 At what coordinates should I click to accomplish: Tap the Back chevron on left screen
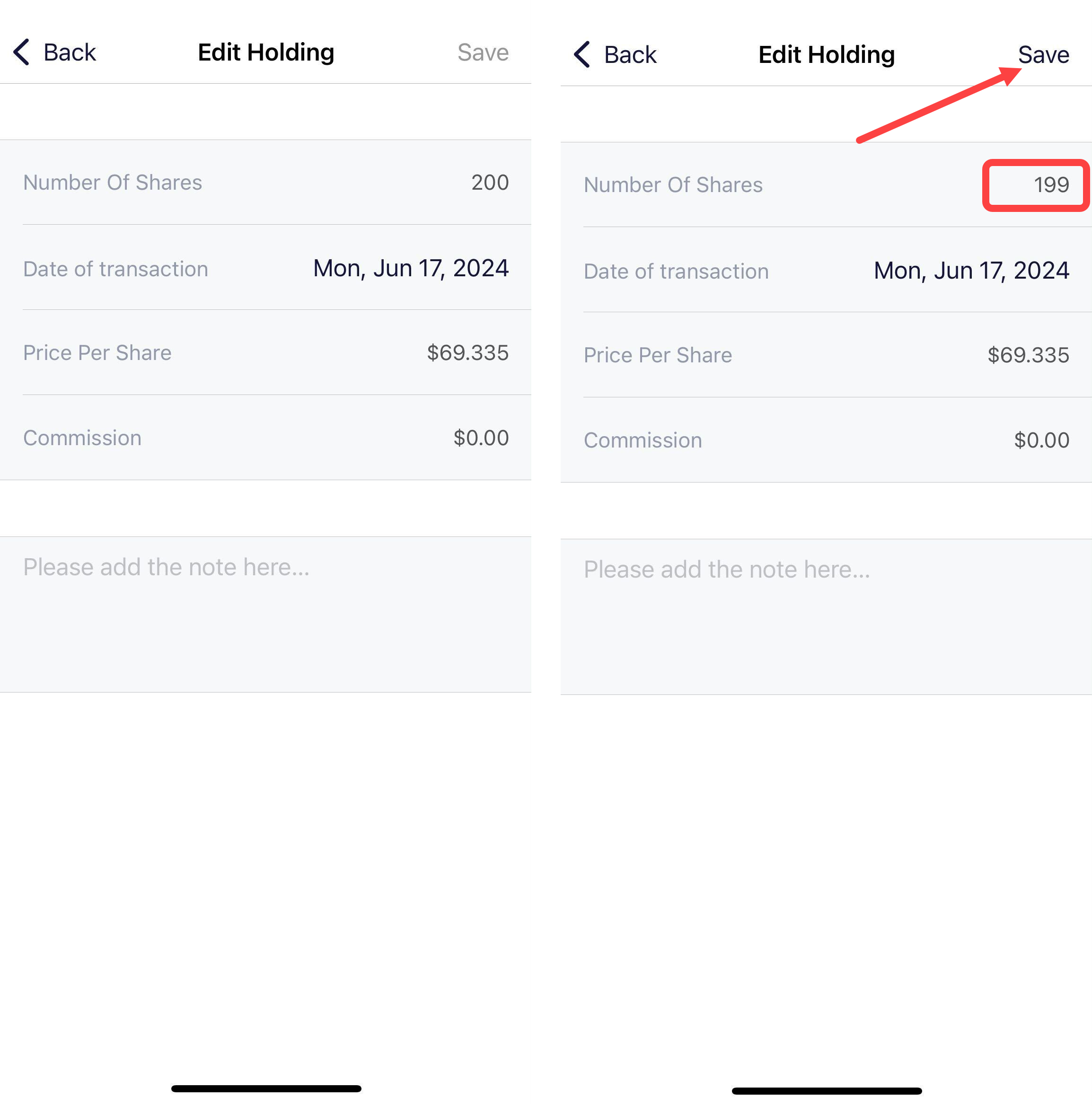click(21, 52)
